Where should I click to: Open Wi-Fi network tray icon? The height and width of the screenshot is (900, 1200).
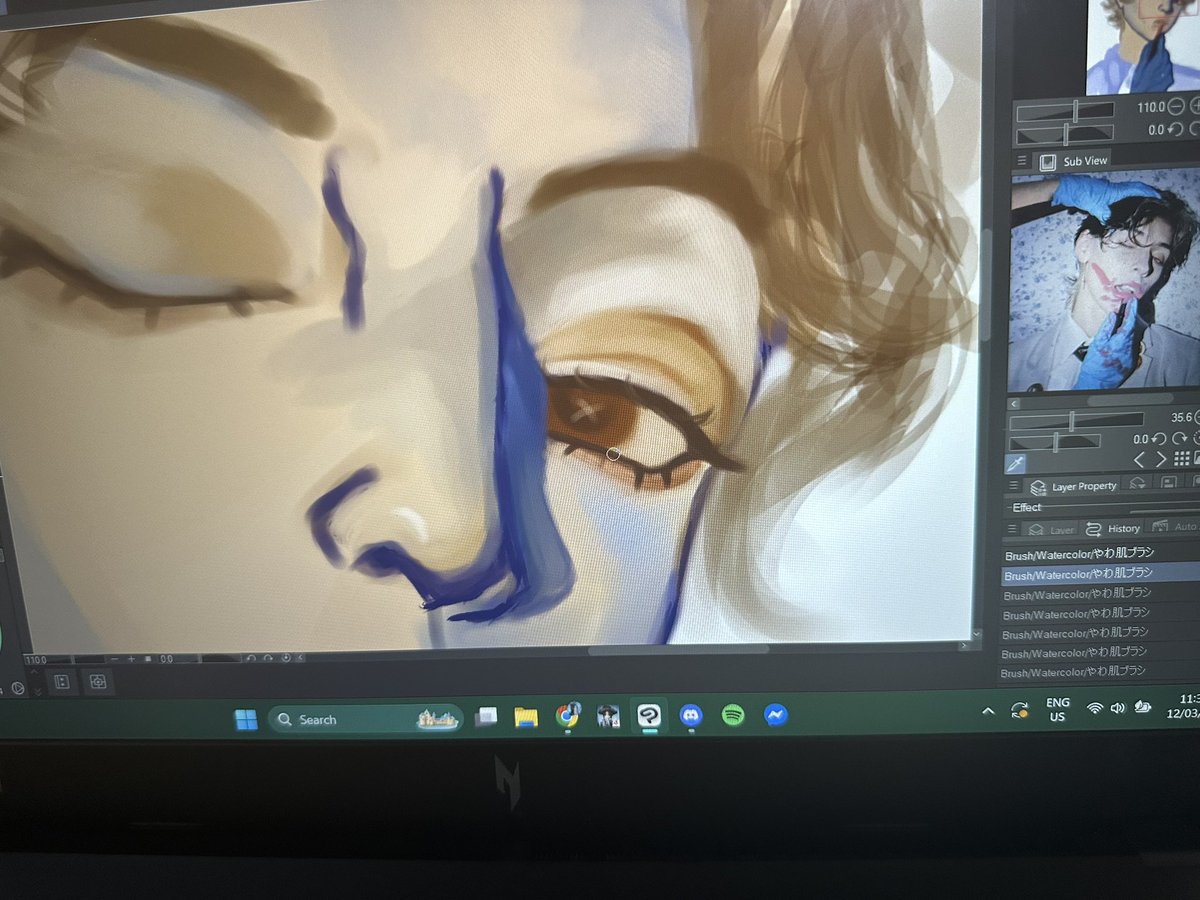coord(1095,708)
